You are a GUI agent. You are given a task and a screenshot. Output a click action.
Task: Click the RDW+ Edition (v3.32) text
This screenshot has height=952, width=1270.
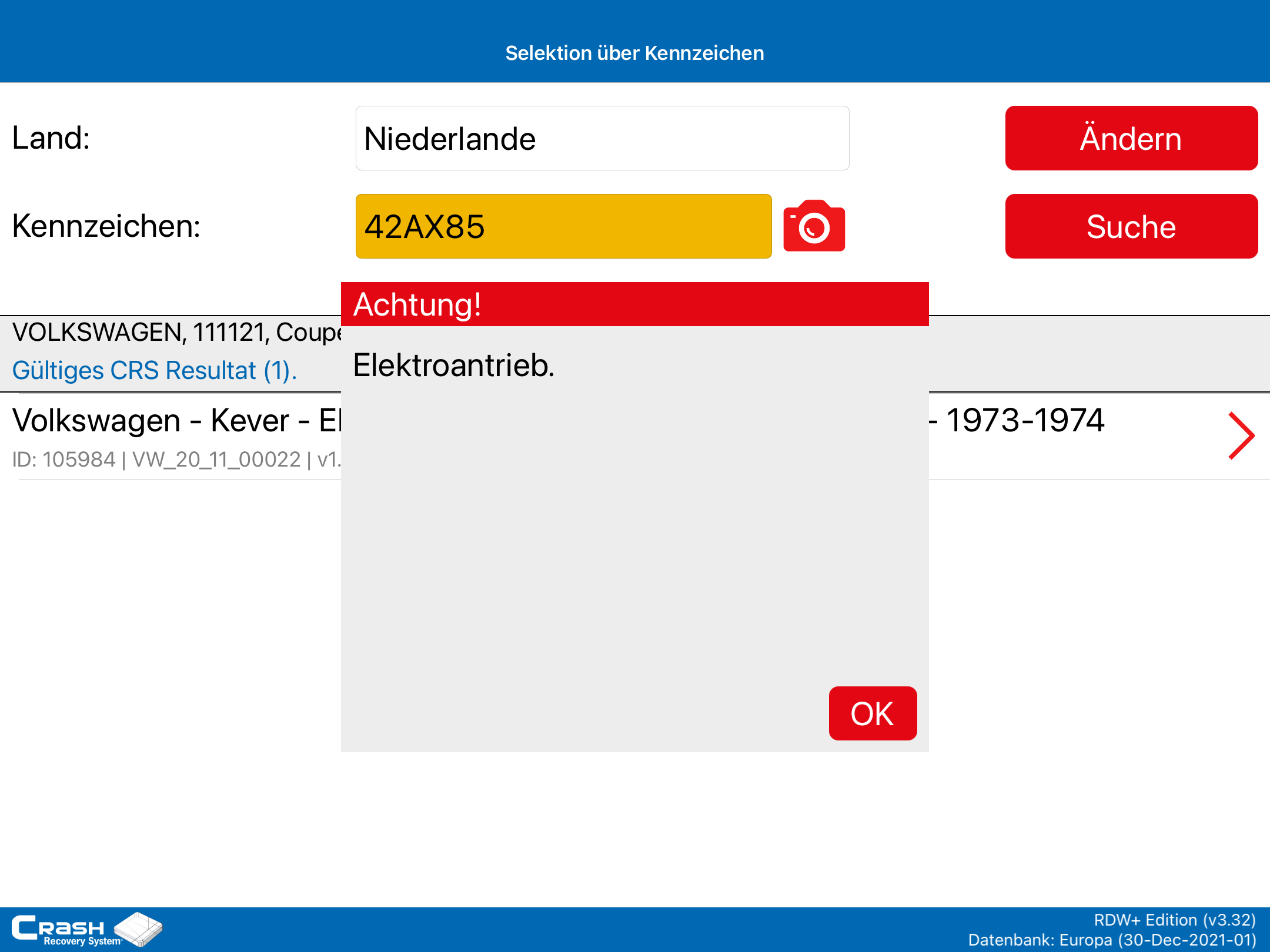click(1175, 920)
